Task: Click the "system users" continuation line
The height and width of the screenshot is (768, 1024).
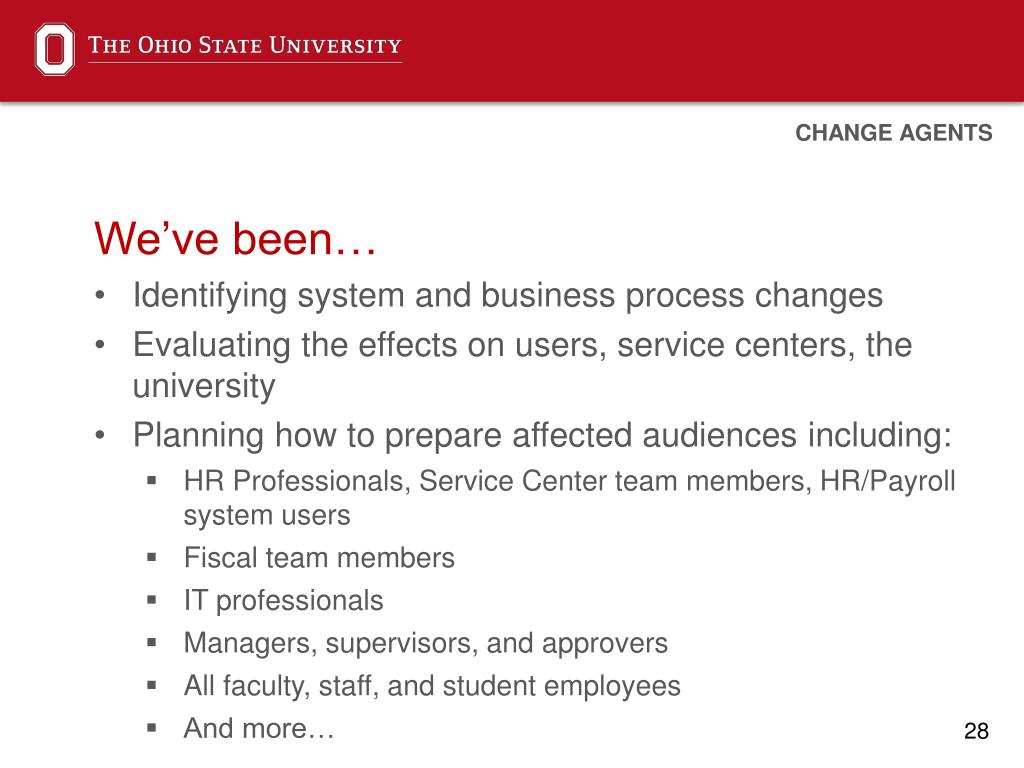Action: coord(267,515)
